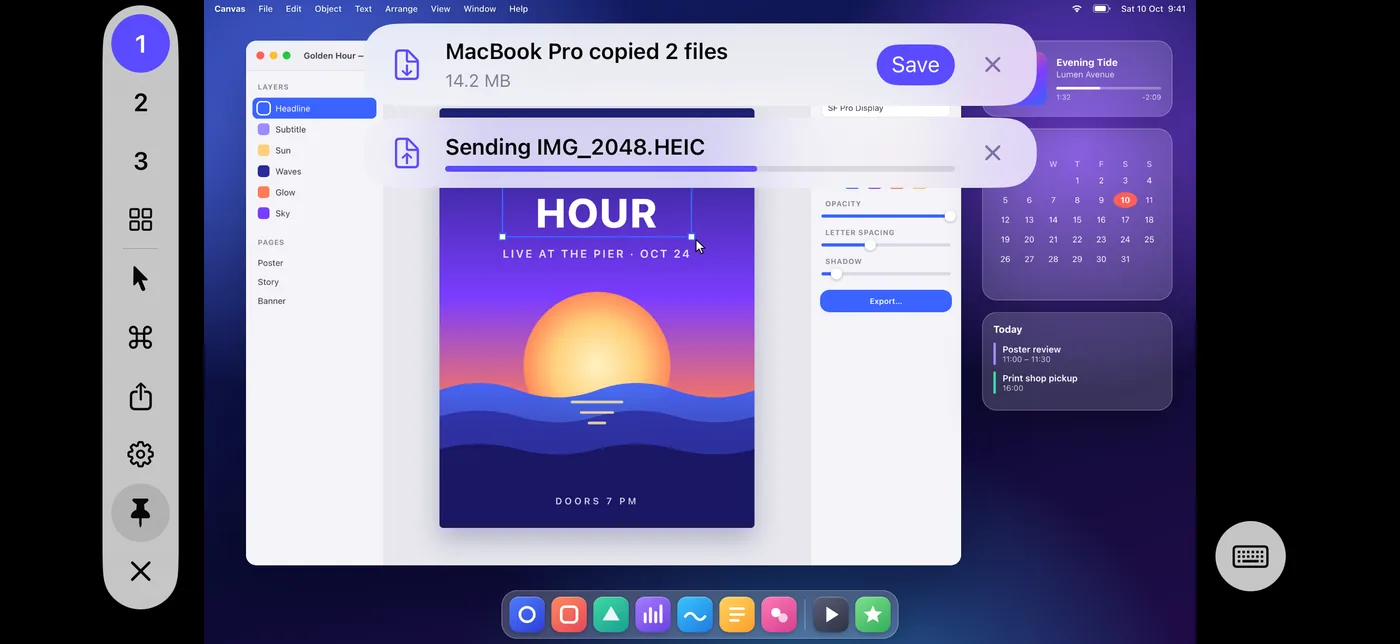Open the gear settings icon in the sidebar
The height and width of the screenshot is (644, 1400).
click(x=140, y=454)
